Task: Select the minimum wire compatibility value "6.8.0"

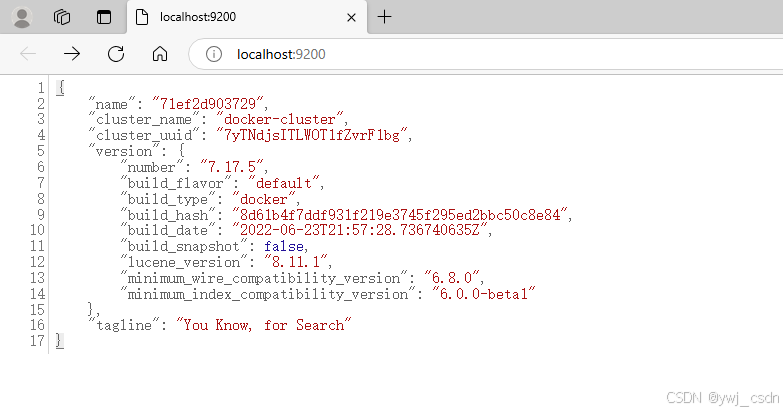Action: pyautogui.click(x=451, y=278)
